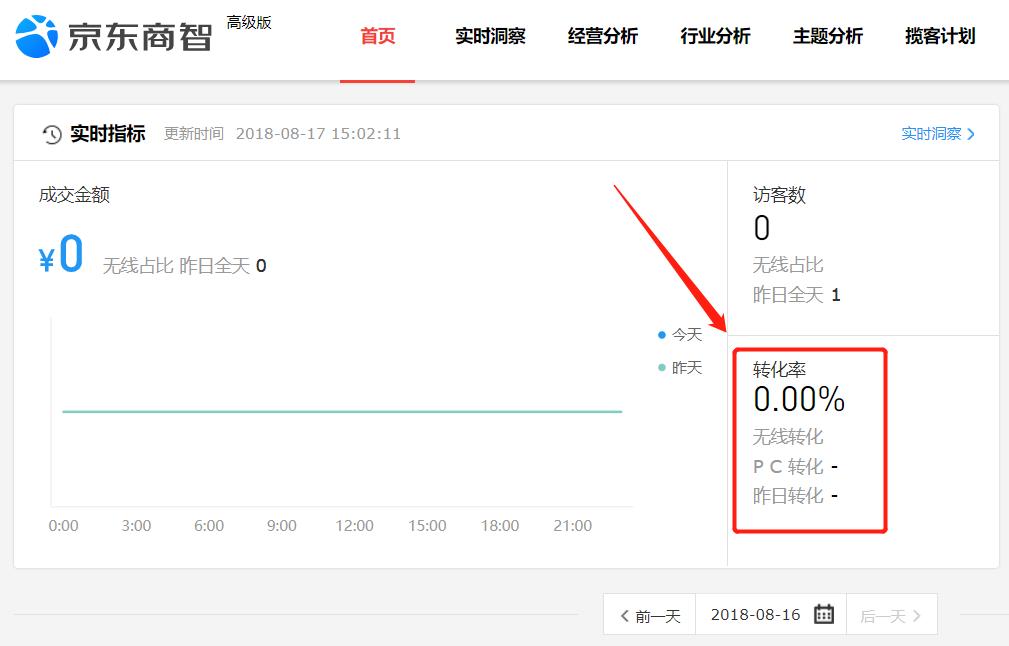1009x646 pixels.
Task: Hide the 昨天 line using its legend entry
Action: (x=684, y=367)
